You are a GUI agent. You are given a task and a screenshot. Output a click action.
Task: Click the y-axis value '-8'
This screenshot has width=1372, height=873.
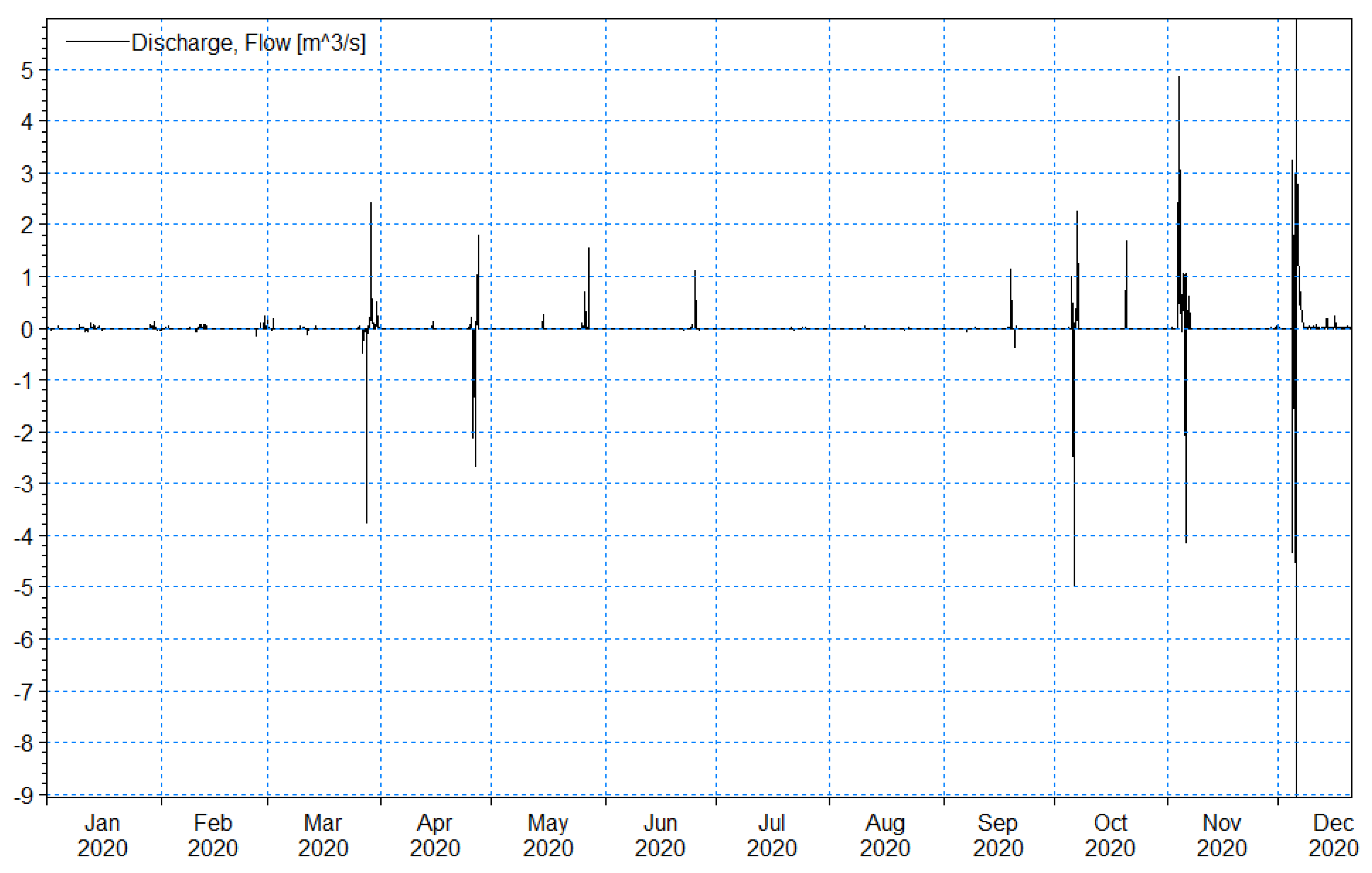(x=24, y=743)
